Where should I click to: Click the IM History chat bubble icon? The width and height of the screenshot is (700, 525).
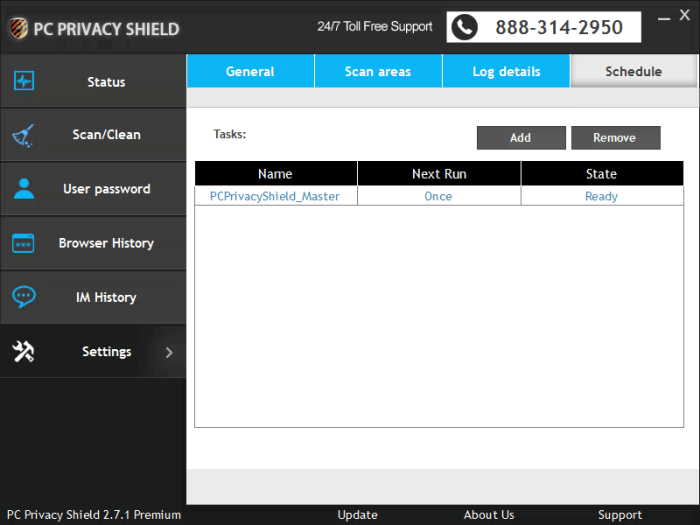pos(24,297)
